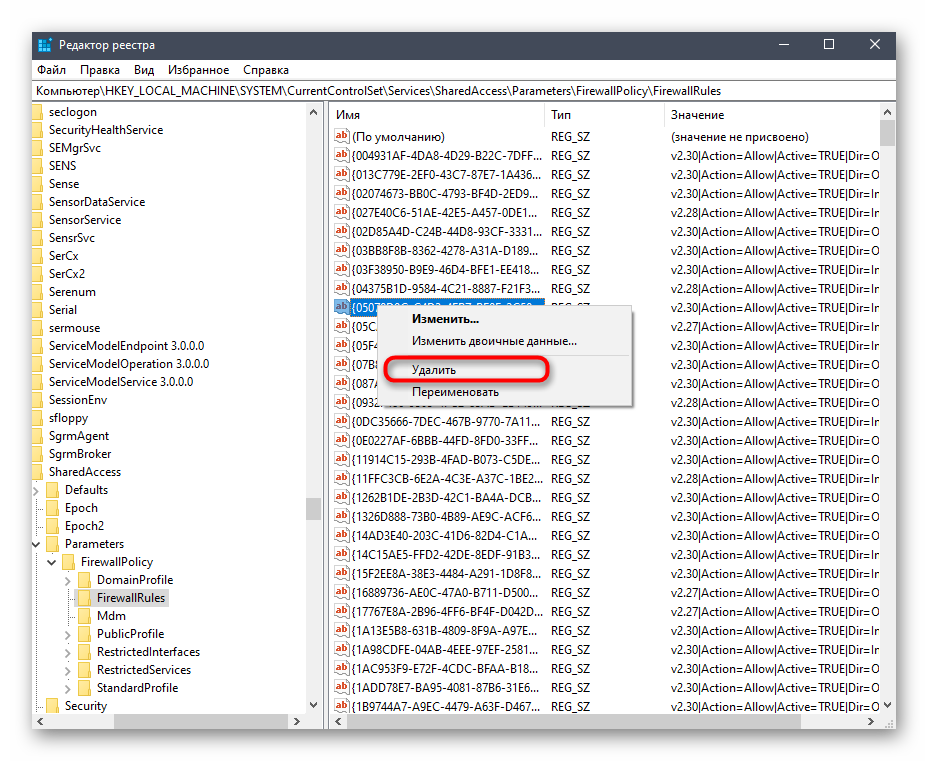Expand the RestrictedServices tree node
Viewport: 928px width, 761px height.
click(68, 670)
